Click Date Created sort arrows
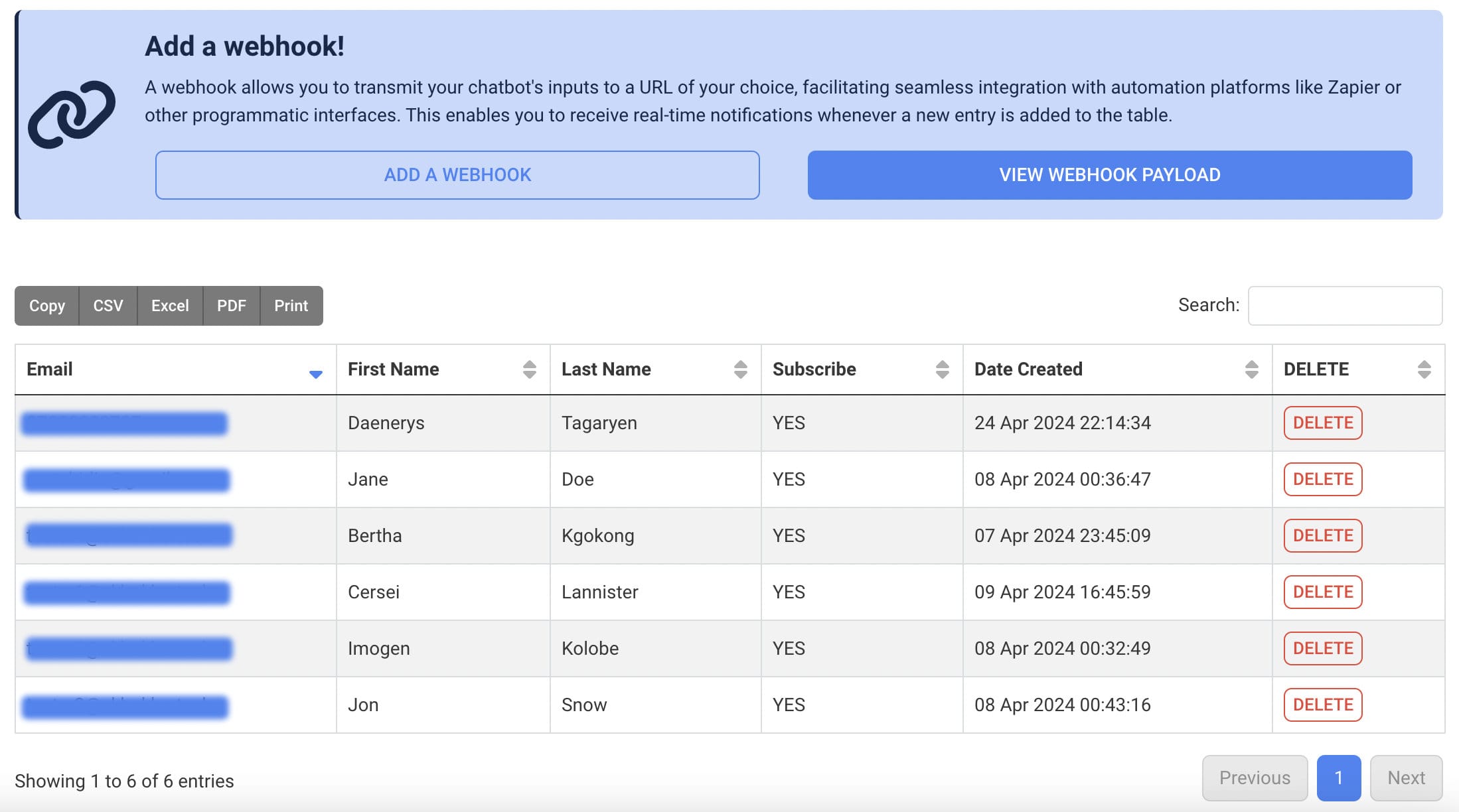 pos(1251,370)
